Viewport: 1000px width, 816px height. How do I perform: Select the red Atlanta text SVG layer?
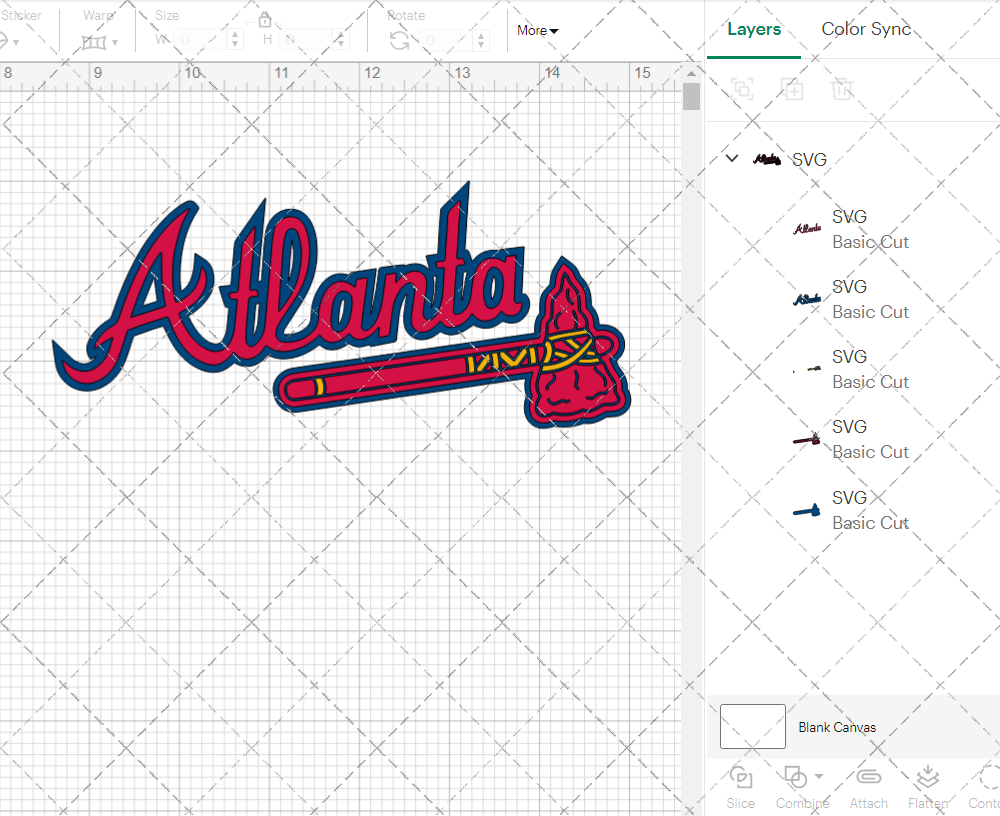[850, 229]
